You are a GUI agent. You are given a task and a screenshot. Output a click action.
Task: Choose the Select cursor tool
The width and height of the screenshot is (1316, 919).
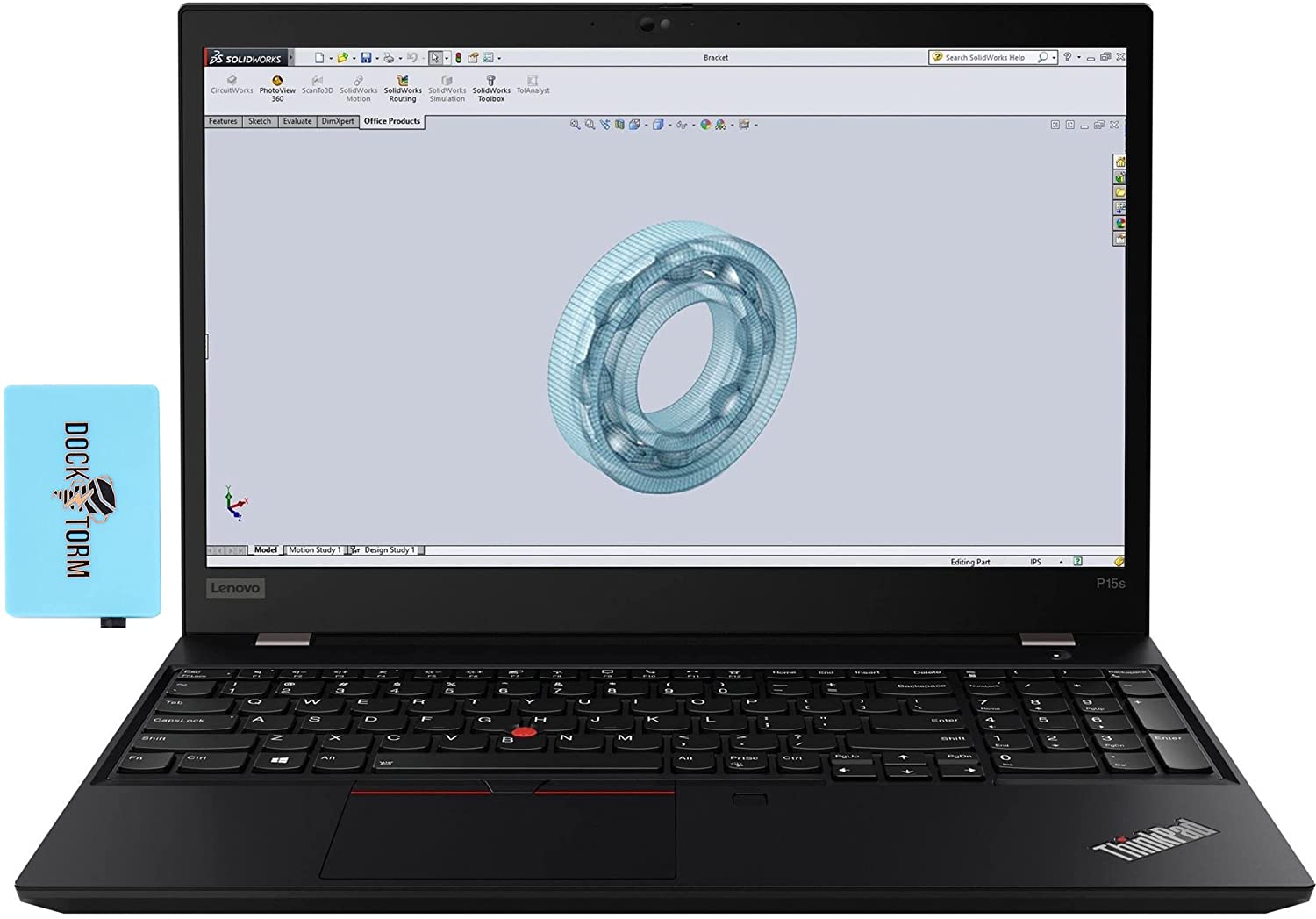[x=435, y=58]
